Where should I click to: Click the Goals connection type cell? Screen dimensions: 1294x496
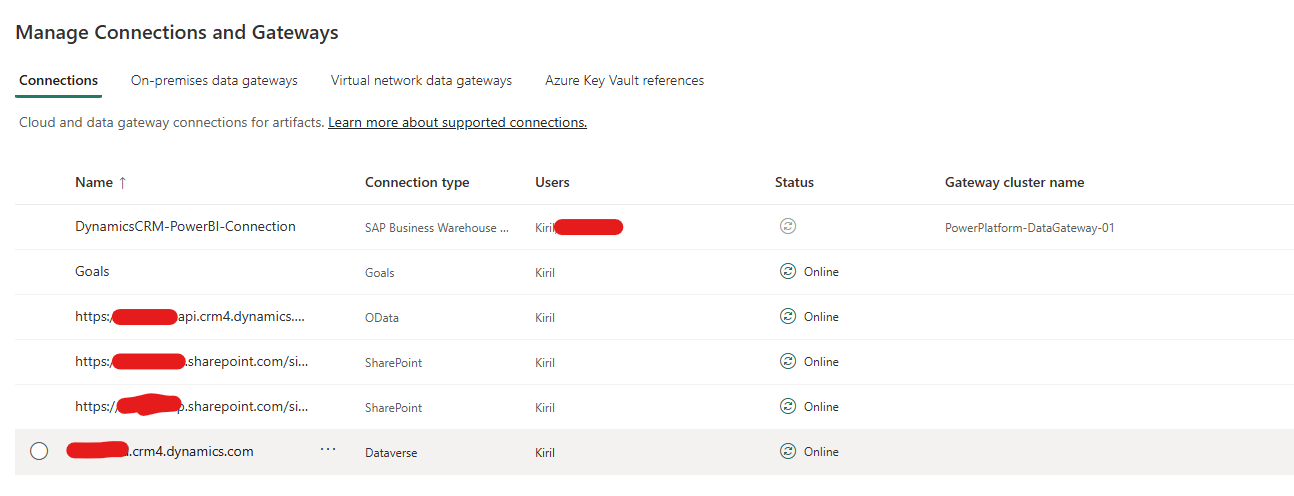pos(380,273)
